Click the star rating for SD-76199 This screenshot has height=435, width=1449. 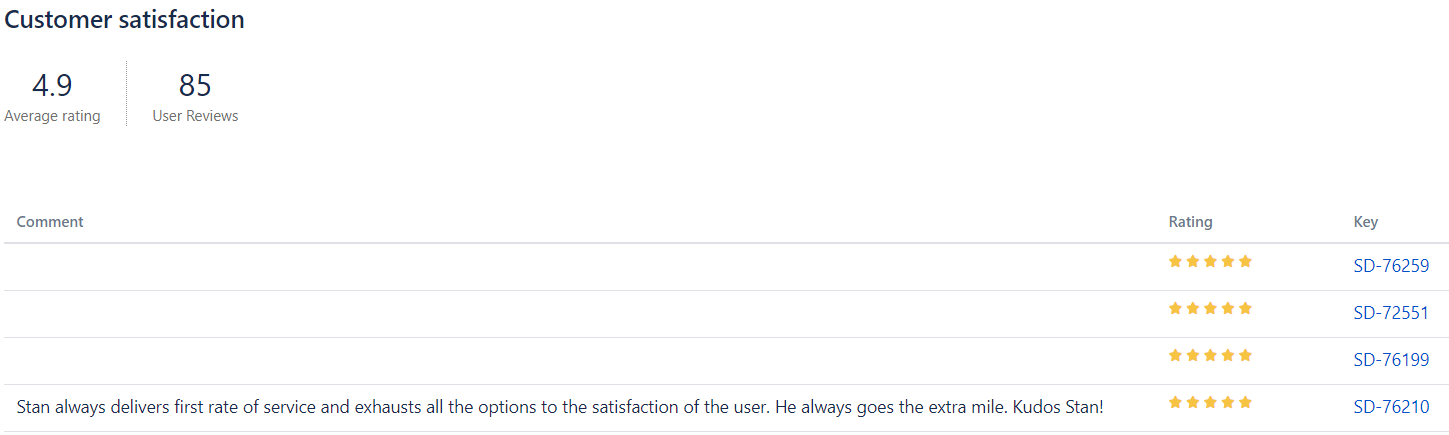tap(1210, 356)
